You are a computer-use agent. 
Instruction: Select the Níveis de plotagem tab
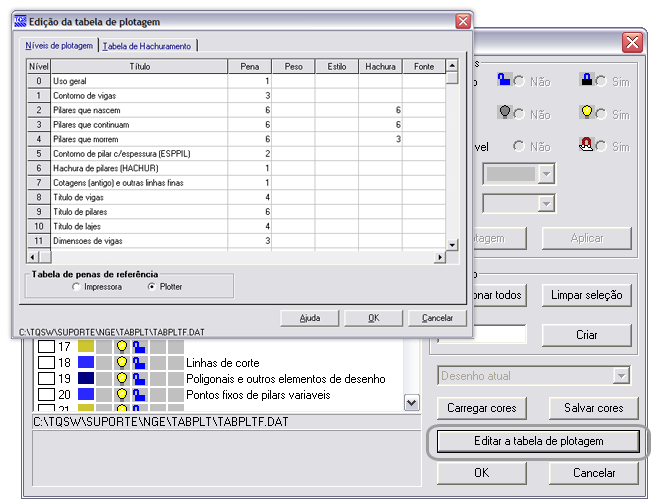click(59, 45)
